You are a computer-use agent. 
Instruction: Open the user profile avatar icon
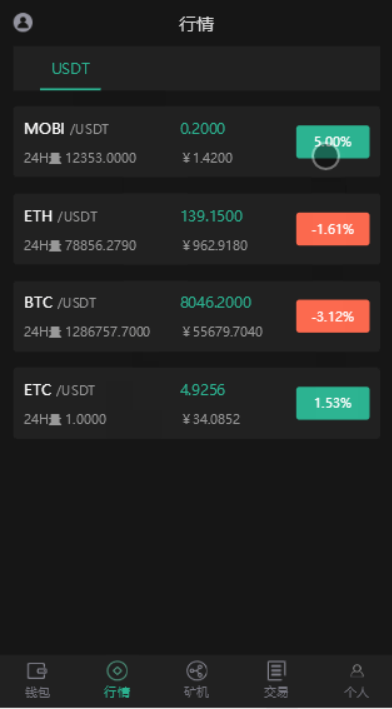[23, 22]
